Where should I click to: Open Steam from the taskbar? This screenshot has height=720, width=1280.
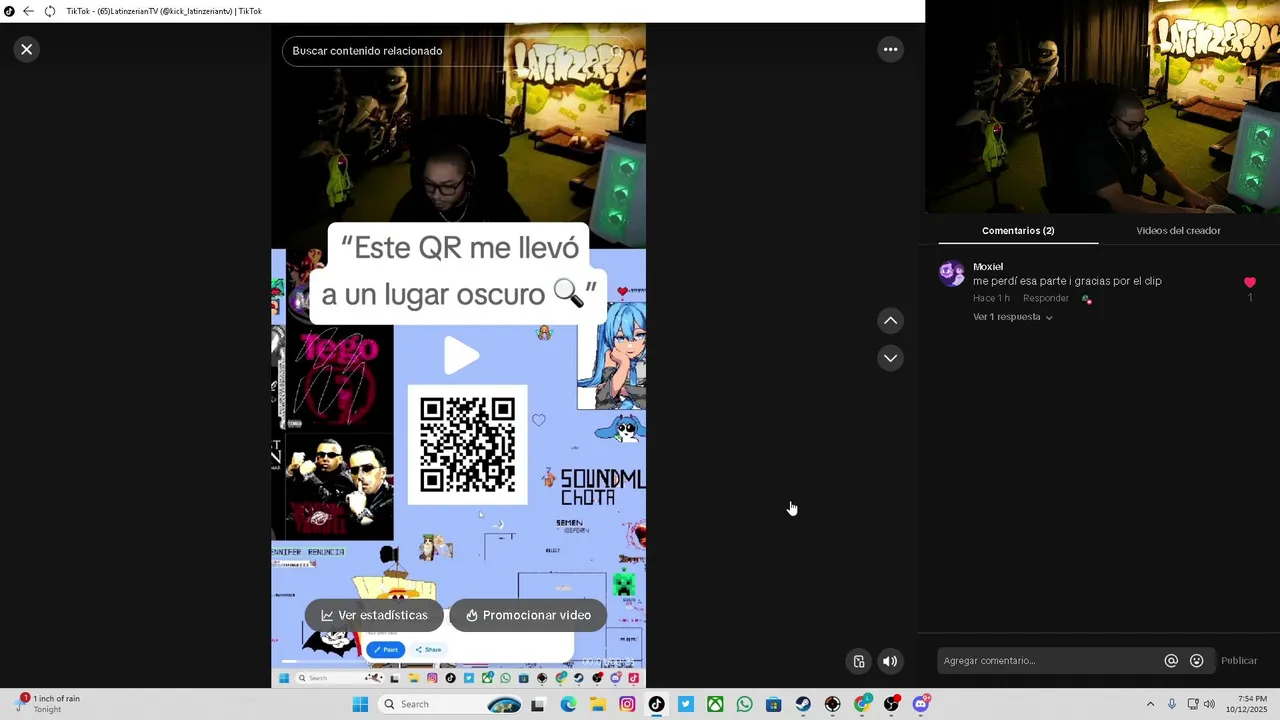point(803,704)
